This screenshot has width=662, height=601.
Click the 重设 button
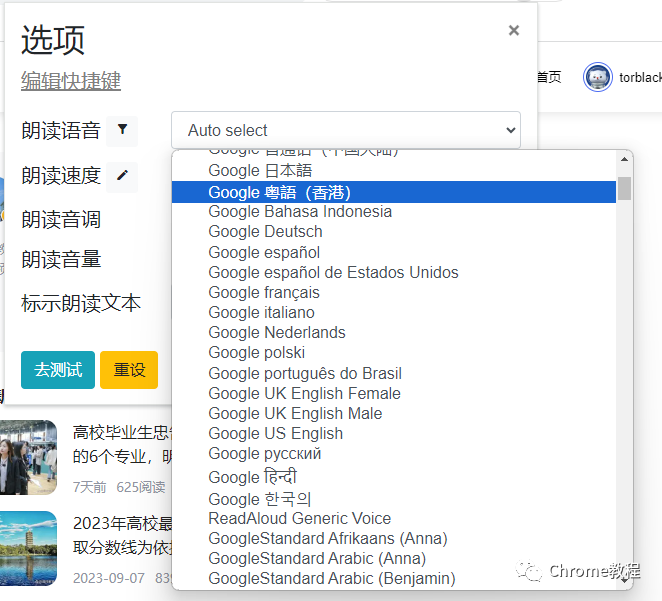click(129, 370)
